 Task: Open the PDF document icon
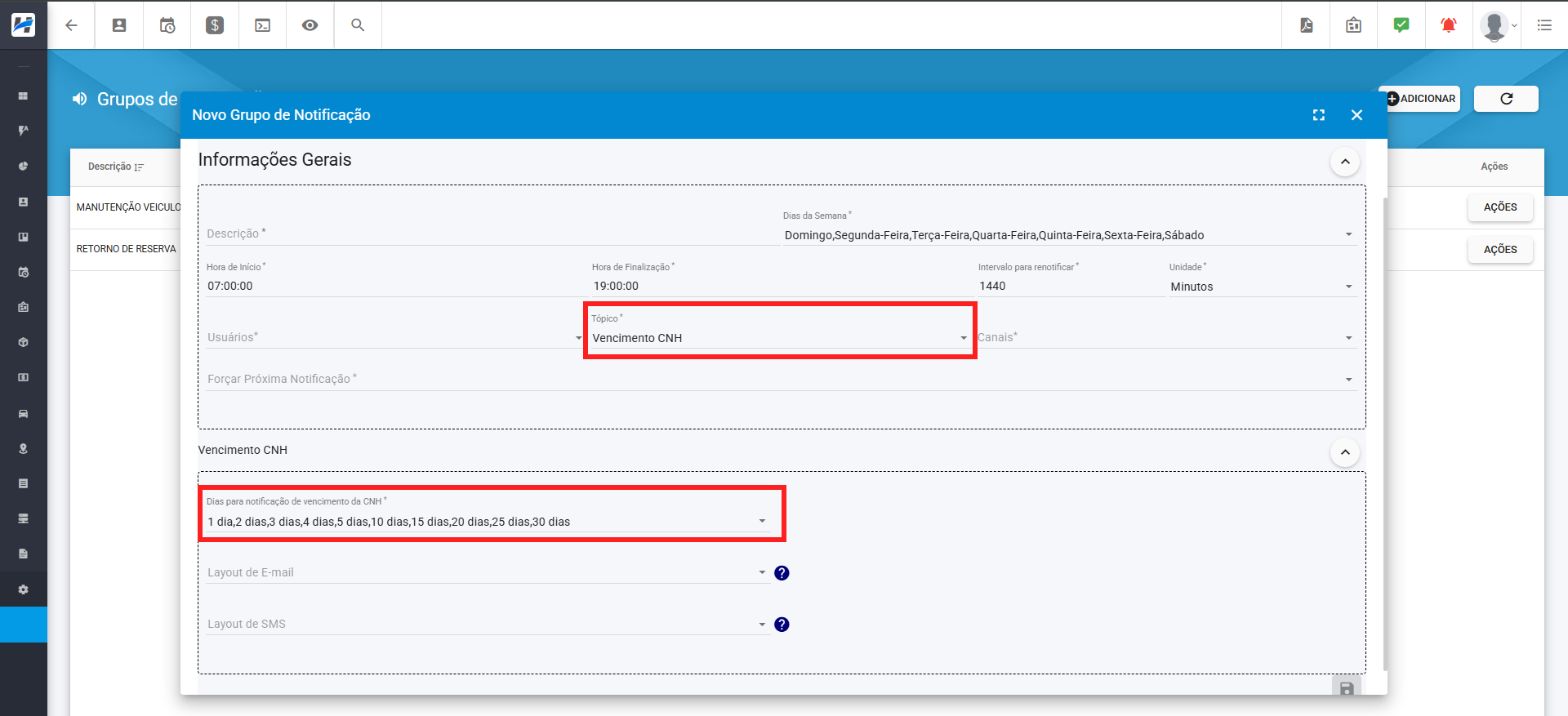click(1307, 25)
